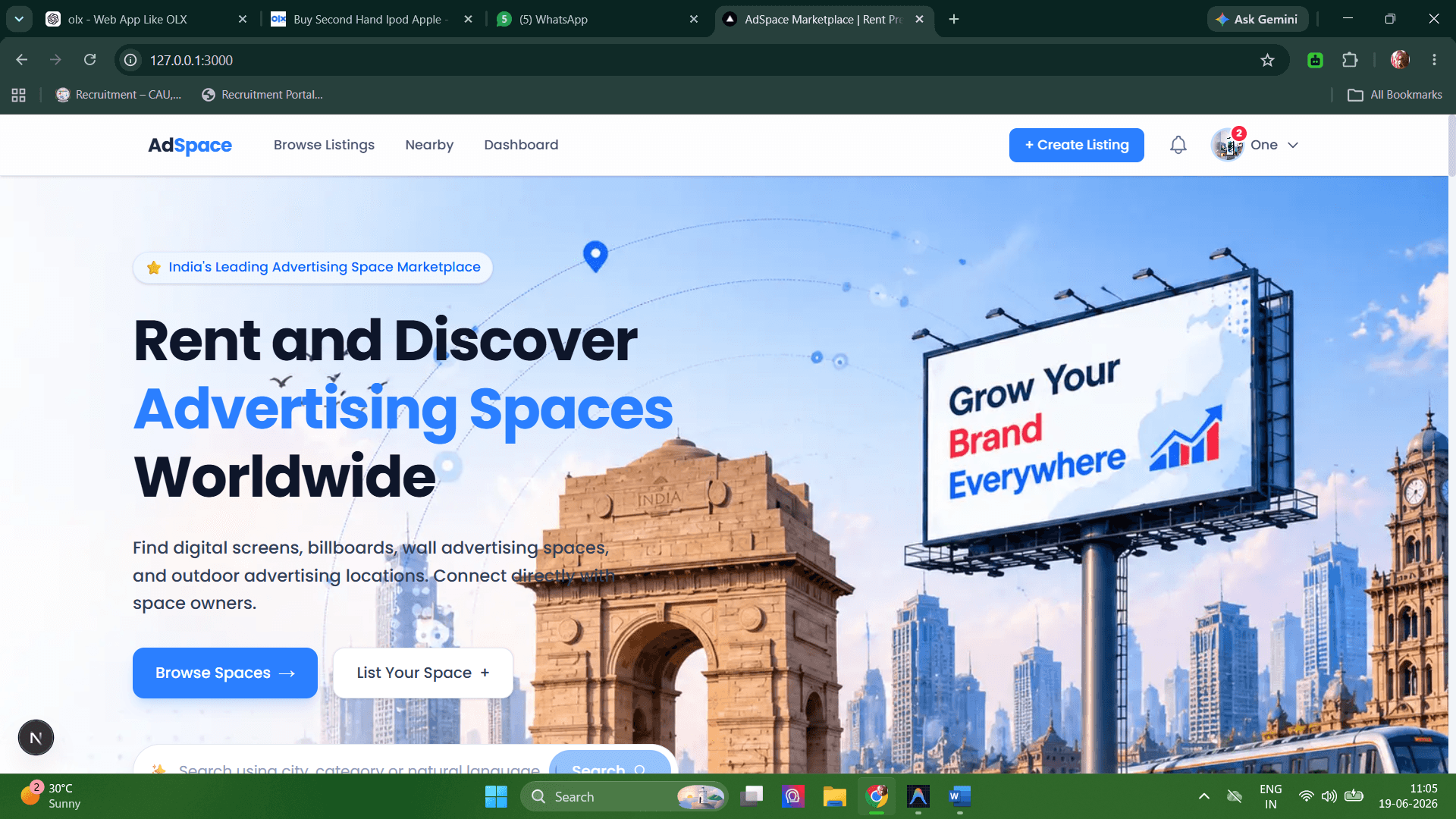Open Browse Listings in the navbar
This screenshot has width=1456, height=819.
click(324, 145)
